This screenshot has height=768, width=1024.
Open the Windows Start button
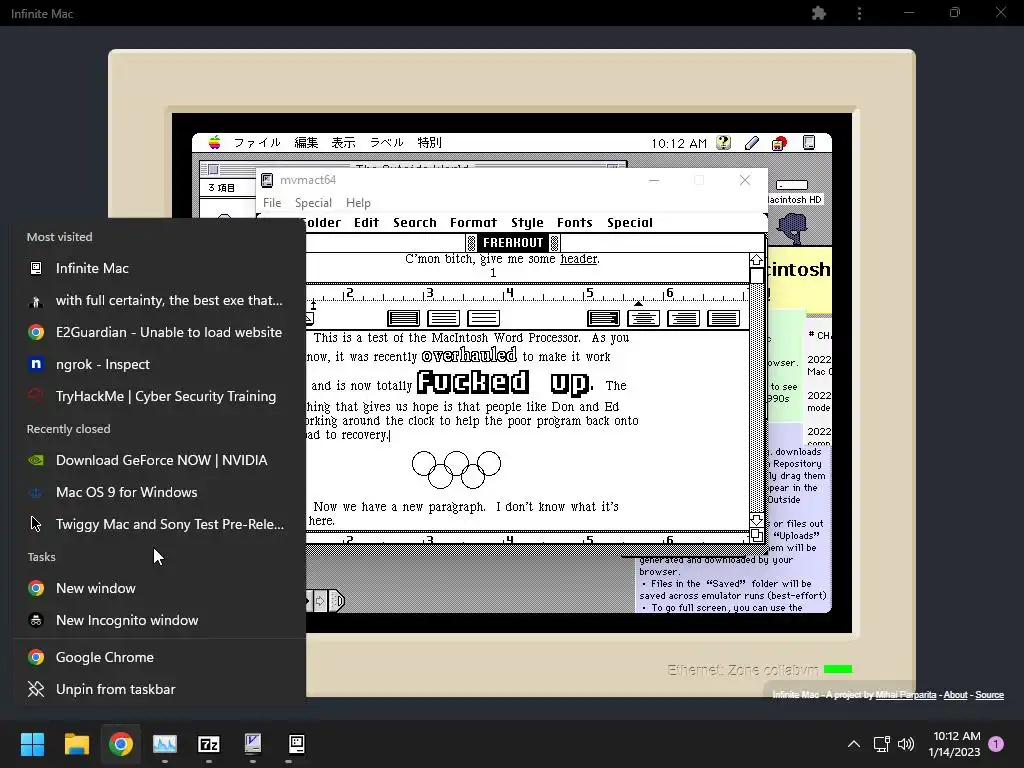32,744
